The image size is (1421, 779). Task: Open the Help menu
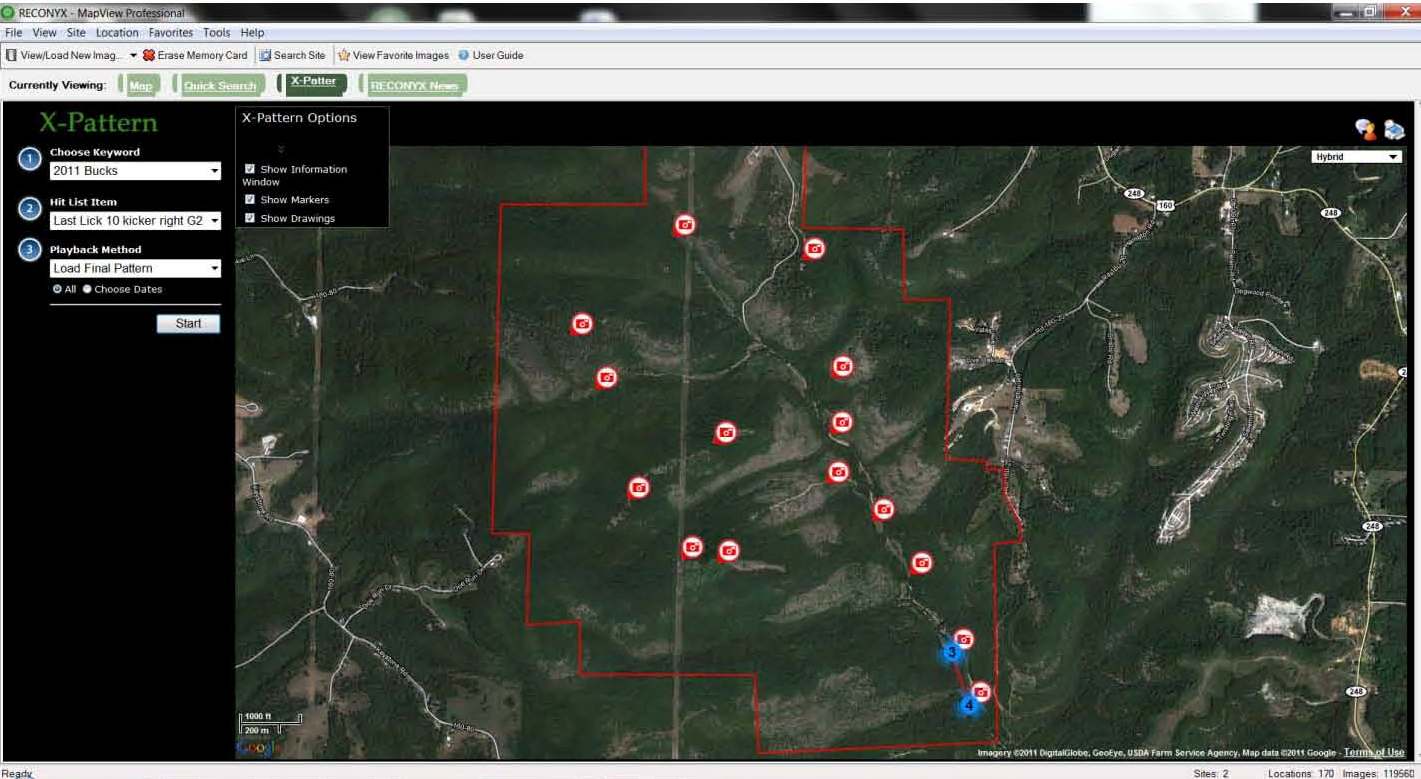[252, 33]
